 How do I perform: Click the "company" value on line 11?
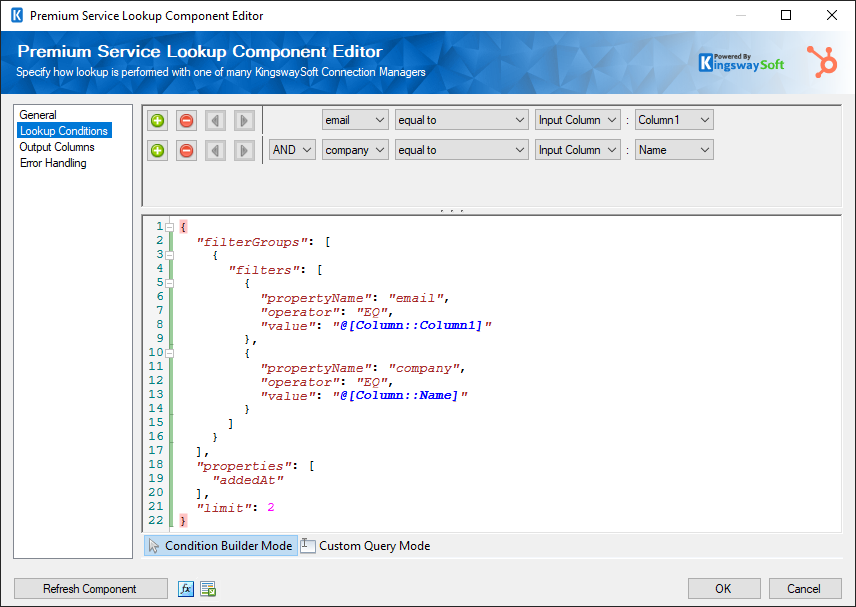(424, 368)
